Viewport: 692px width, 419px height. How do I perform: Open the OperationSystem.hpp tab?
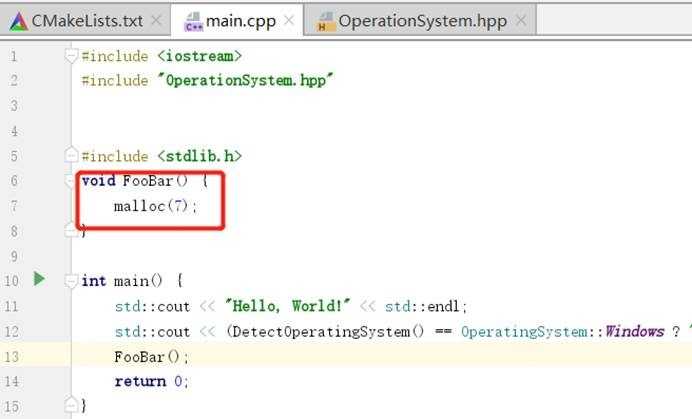[420, 21]
